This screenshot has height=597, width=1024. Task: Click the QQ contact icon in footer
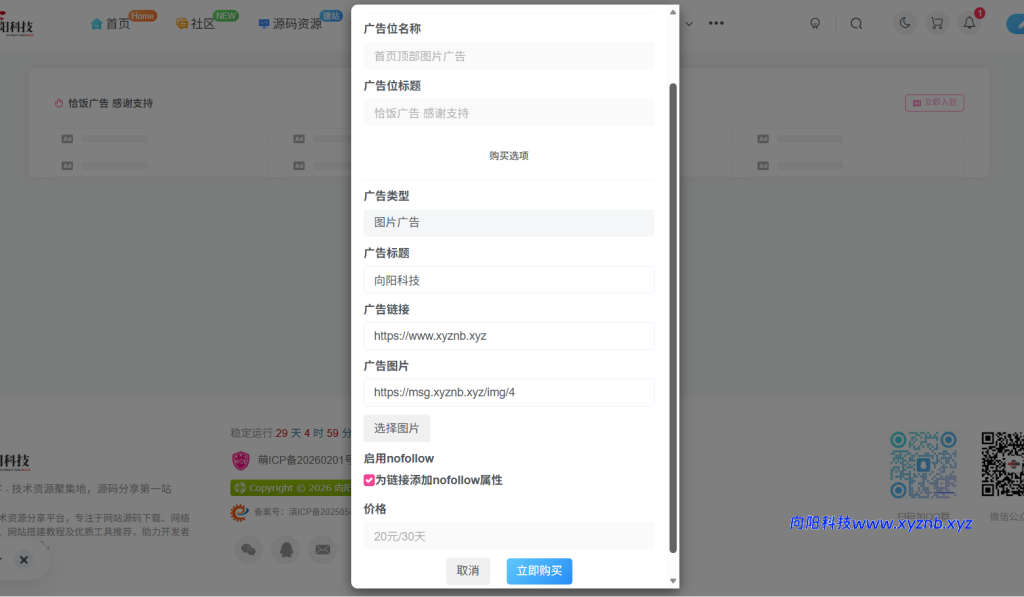pos(286,550)
